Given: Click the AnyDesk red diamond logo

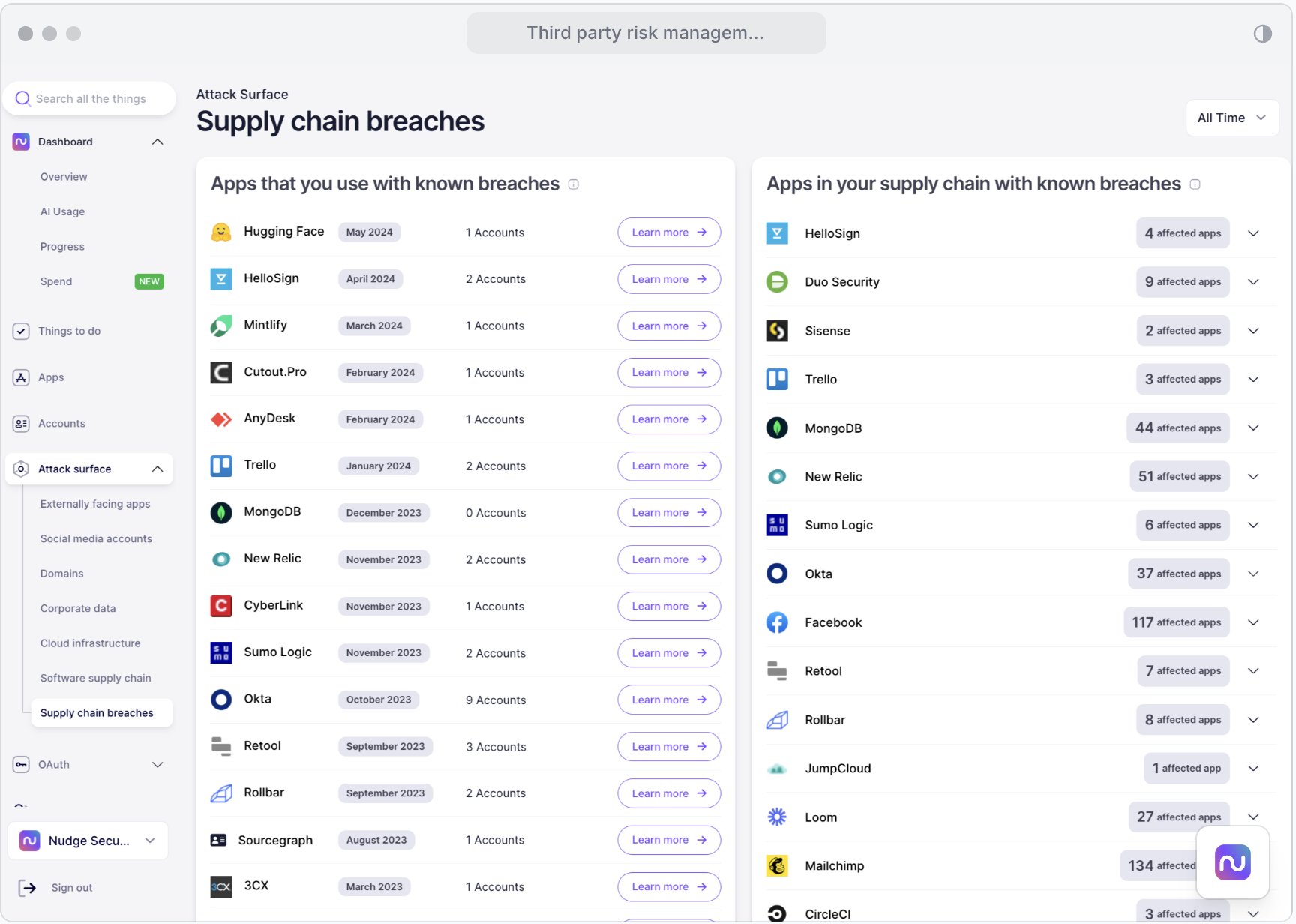Looking at the screenshot, I should point(221,419).
